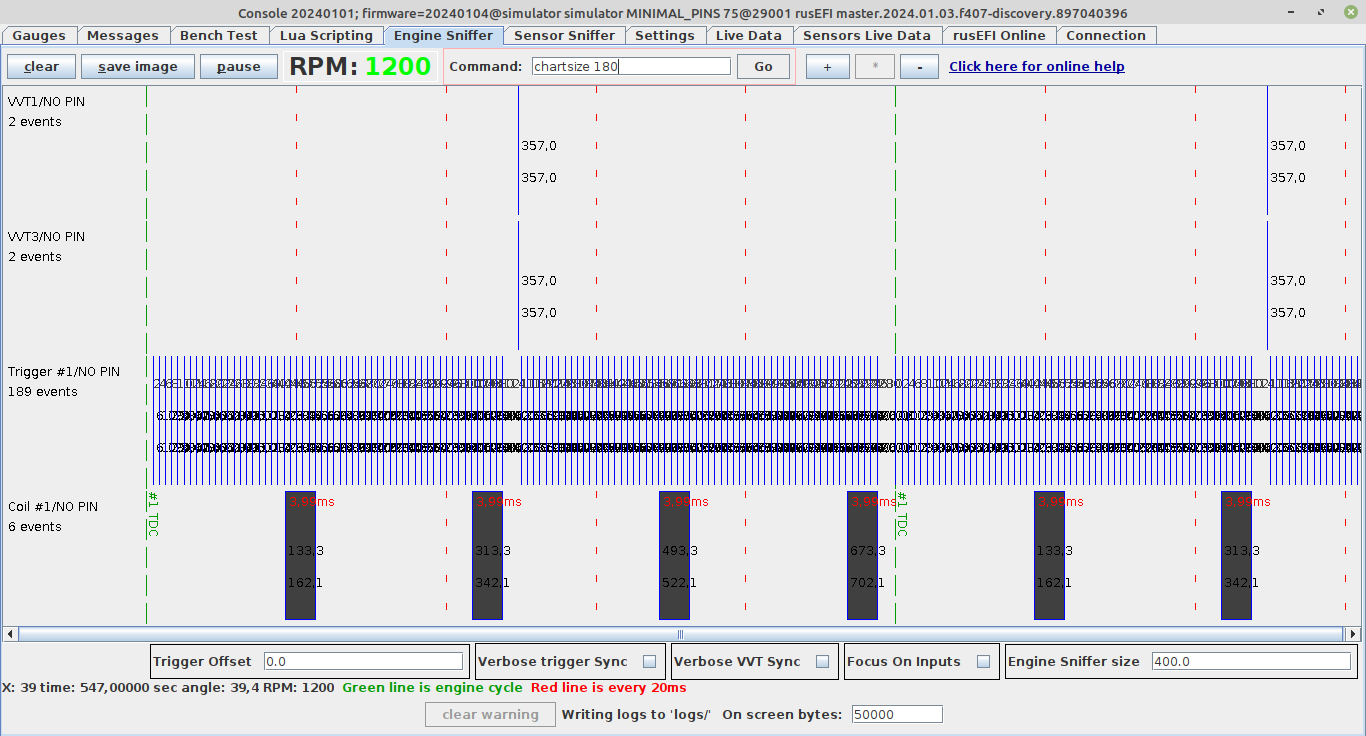Screen dimensions: 1366x736
Task: Click the horizontal scrollbar right arrow
Action: tap(1353, 634)
